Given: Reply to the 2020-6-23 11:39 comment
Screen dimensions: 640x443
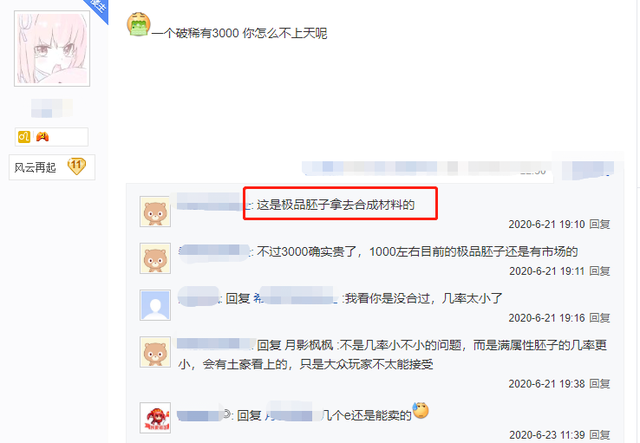Looking at the screenshot, I should pos(600,435).
